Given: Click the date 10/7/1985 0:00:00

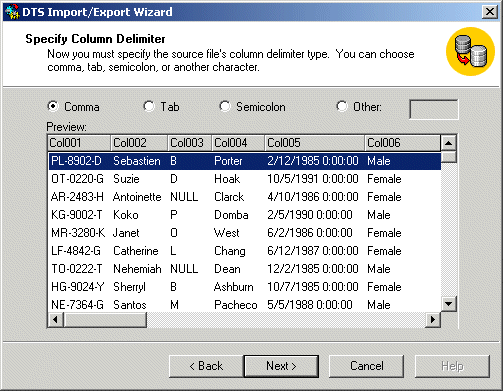Looking at the screenshot, I should click(313, 287).
